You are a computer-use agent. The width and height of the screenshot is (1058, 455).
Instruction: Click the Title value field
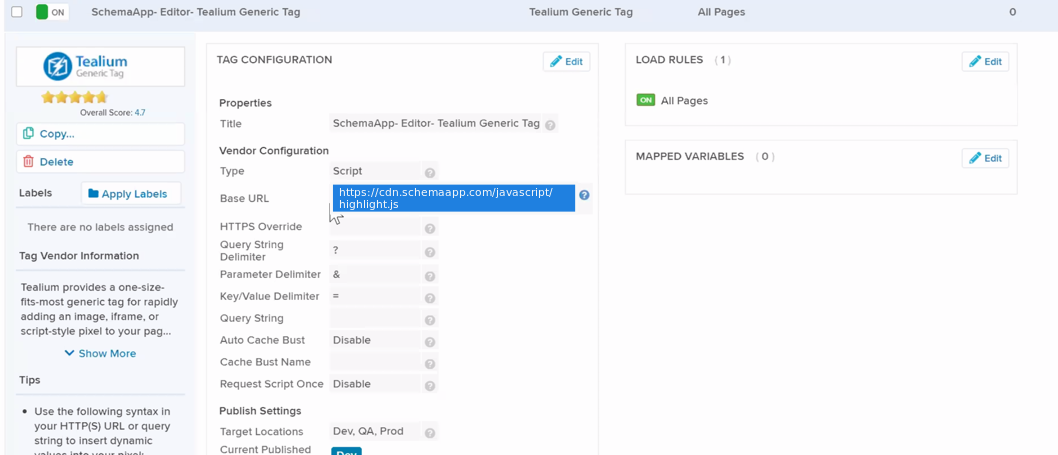coord(436,124)
